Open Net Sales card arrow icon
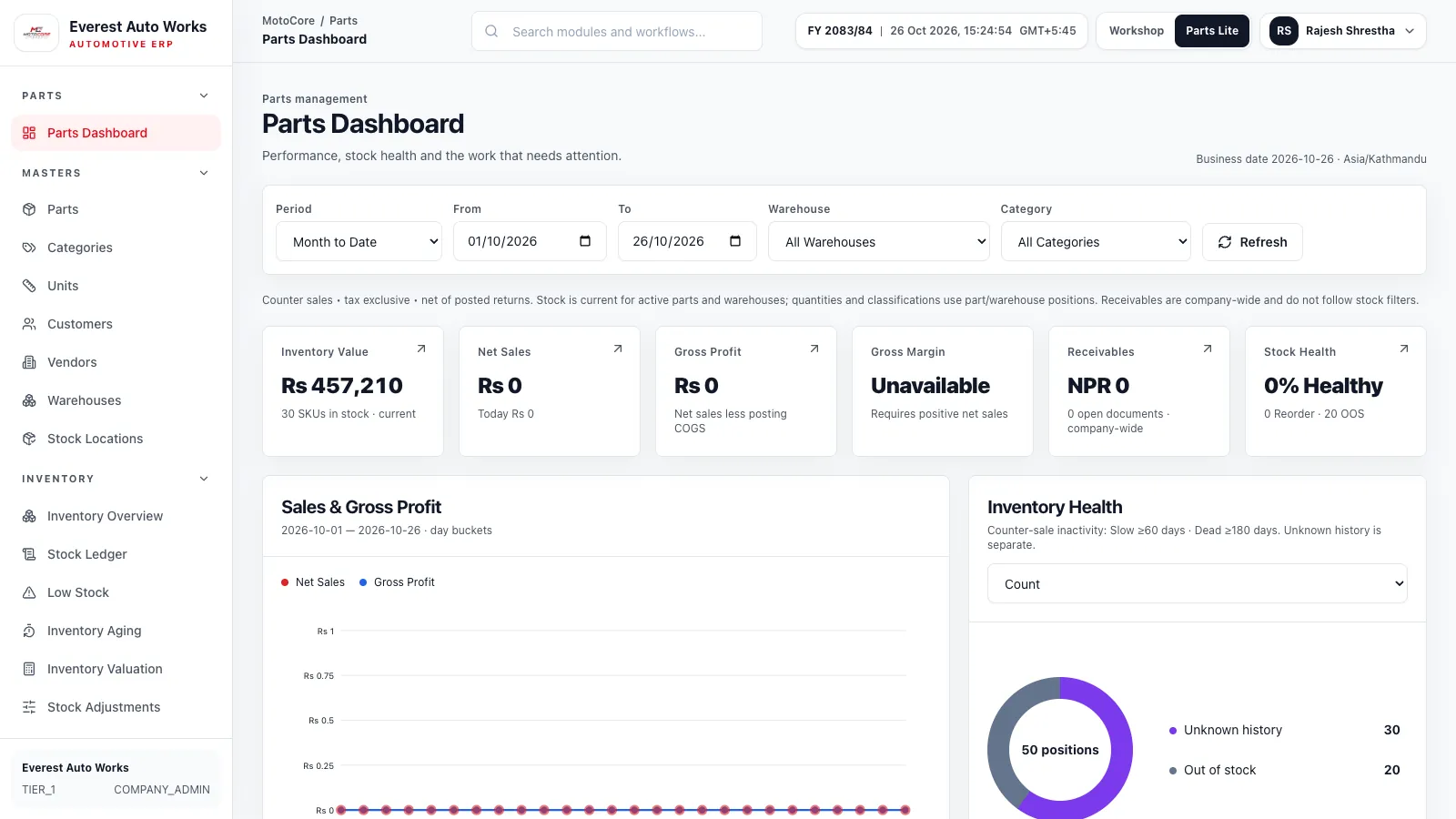Screen dimensions: 1456x819 pyautogui.click(x=618, y=349)
